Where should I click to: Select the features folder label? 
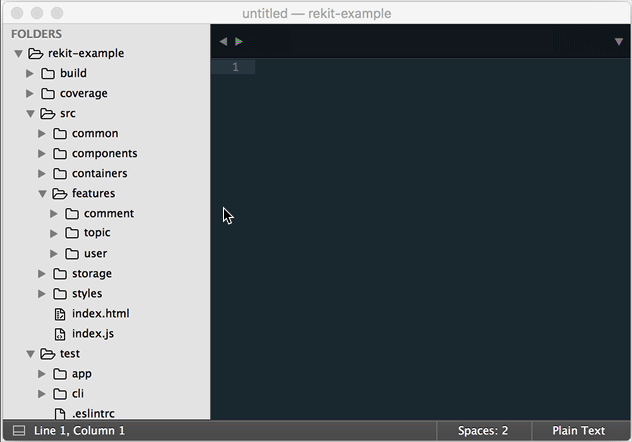point(94,193)
